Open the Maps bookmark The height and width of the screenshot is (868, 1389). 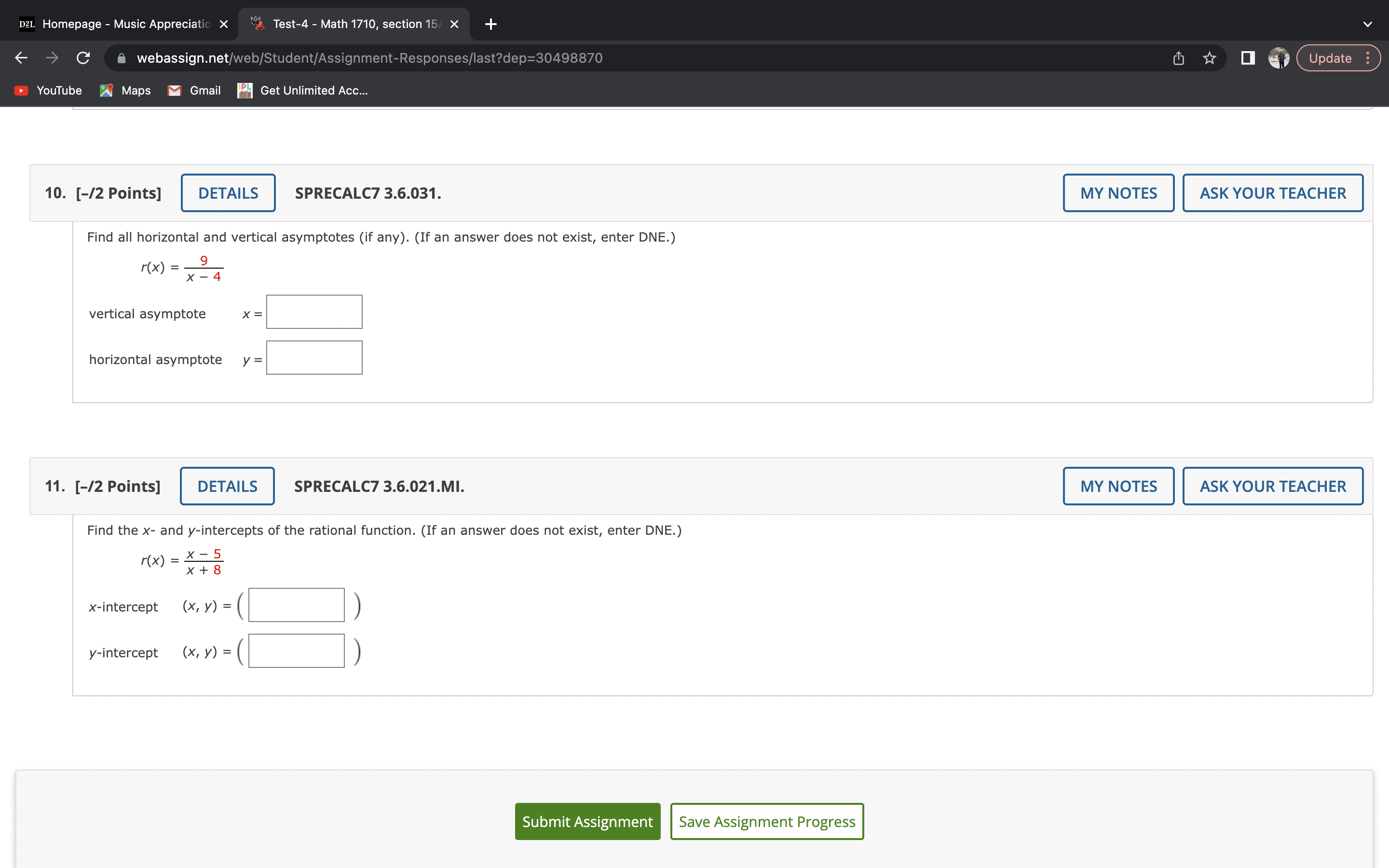tap(124, 90)
